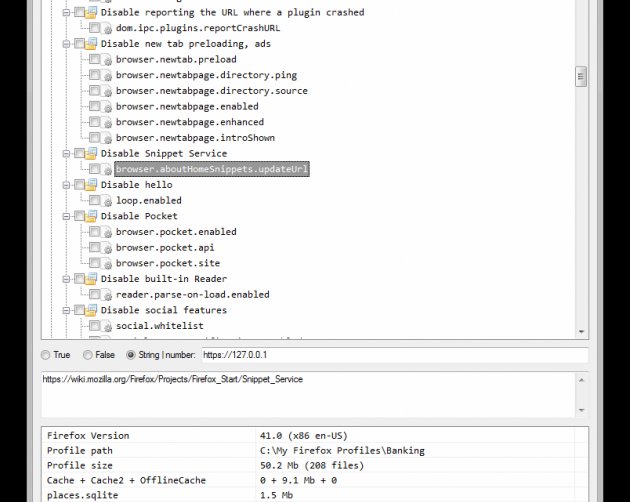Click the 41.0 (x86 en-US) version value
630x502 pixels.
click(304, 436)
